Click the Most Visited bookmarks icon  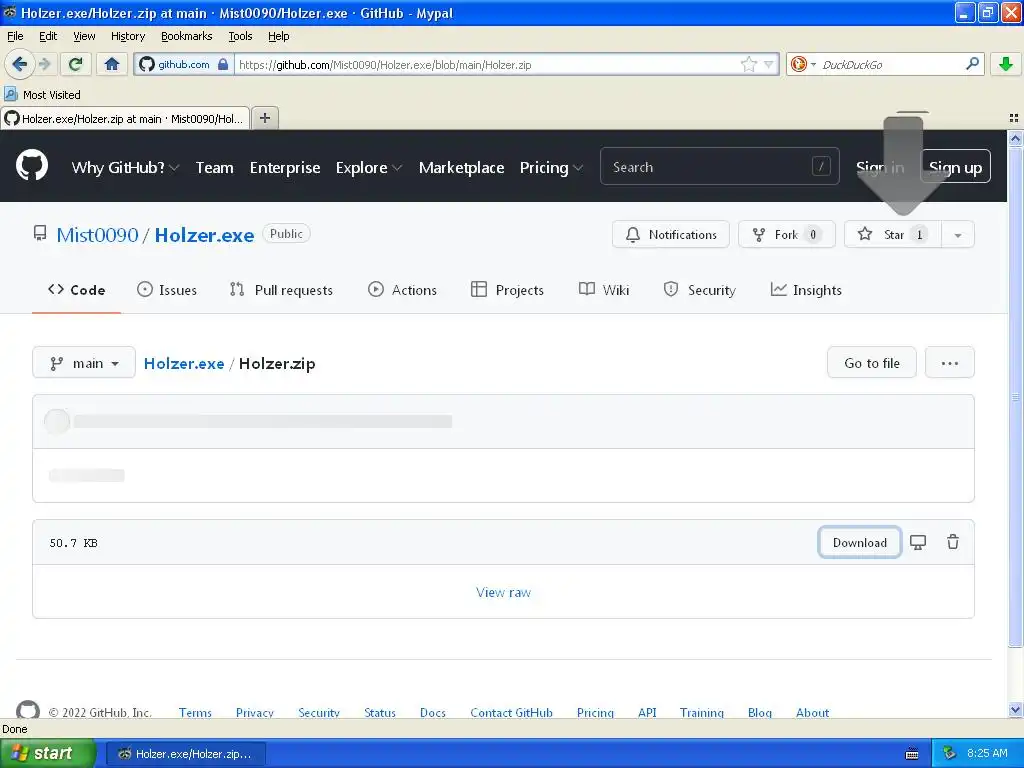pos(10,95)
